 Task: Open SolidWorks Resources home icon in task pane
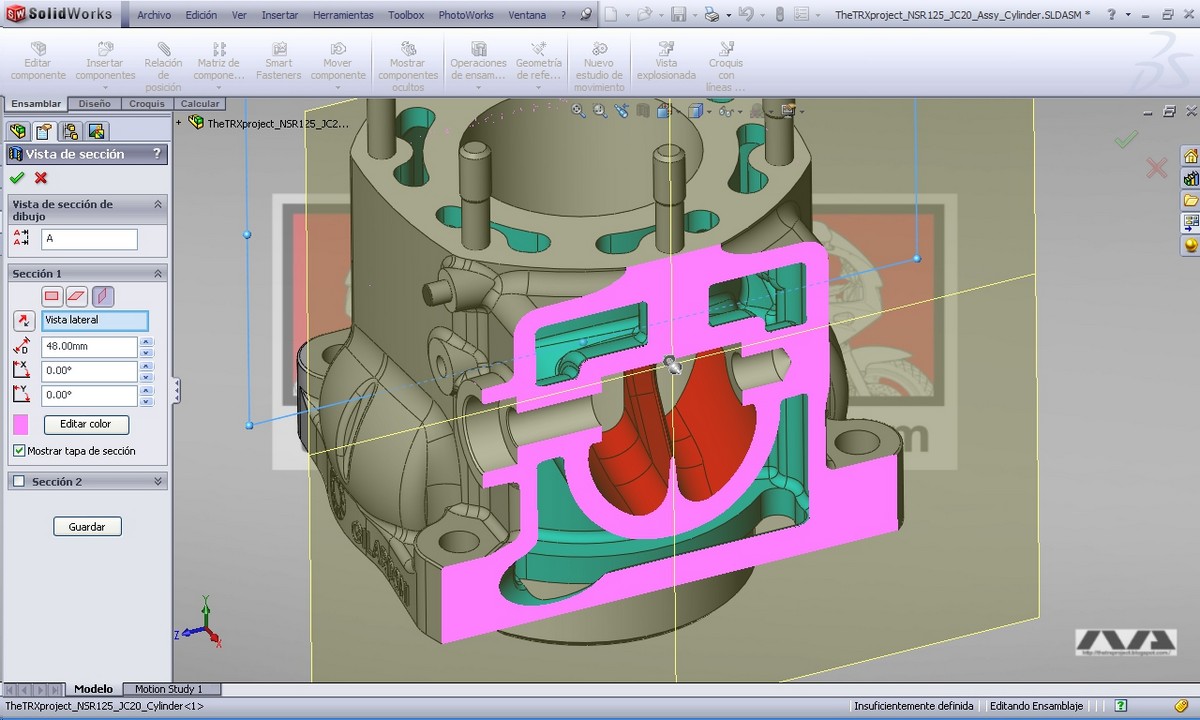1191,157
